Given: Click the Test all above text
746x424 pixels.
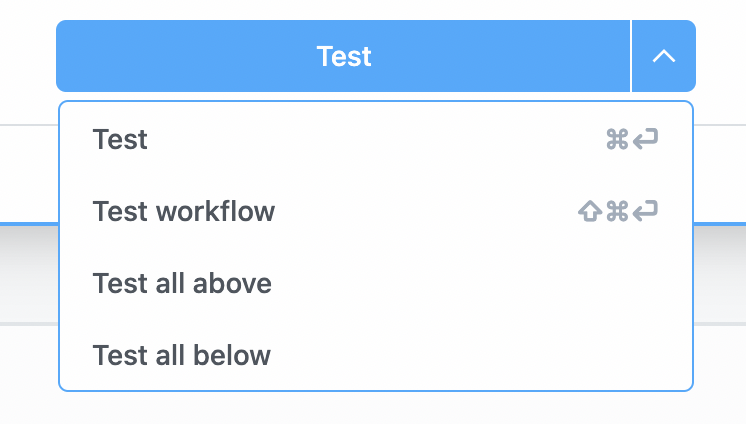Looking at the screenshot, I should 182,283.
